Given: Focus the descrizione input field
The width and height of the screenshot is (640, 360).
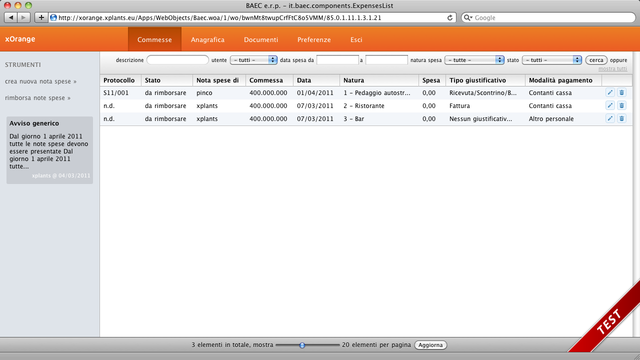Looking at the screenshot, I should point(178,60).
